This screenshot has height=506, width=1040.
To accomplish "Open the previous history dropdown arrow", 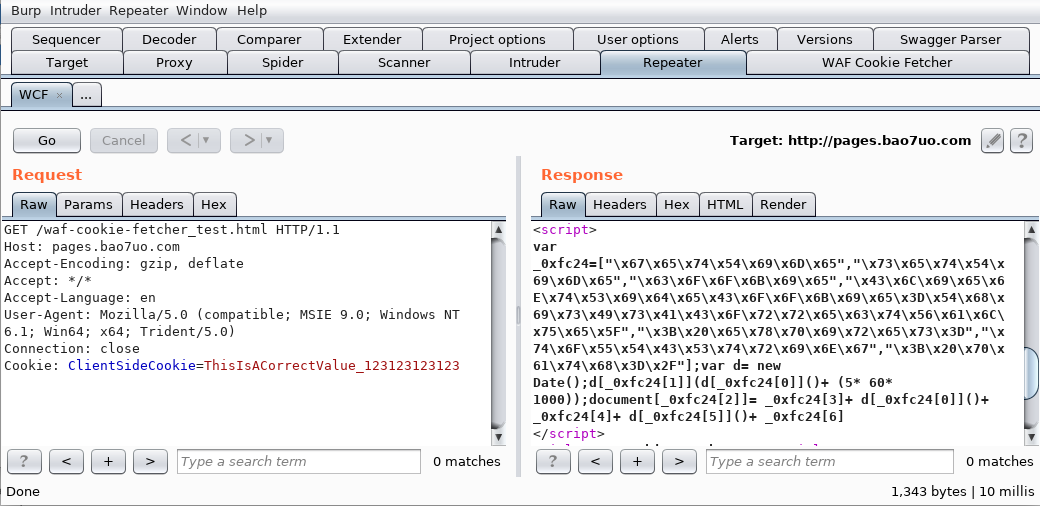I will [206, 141].
